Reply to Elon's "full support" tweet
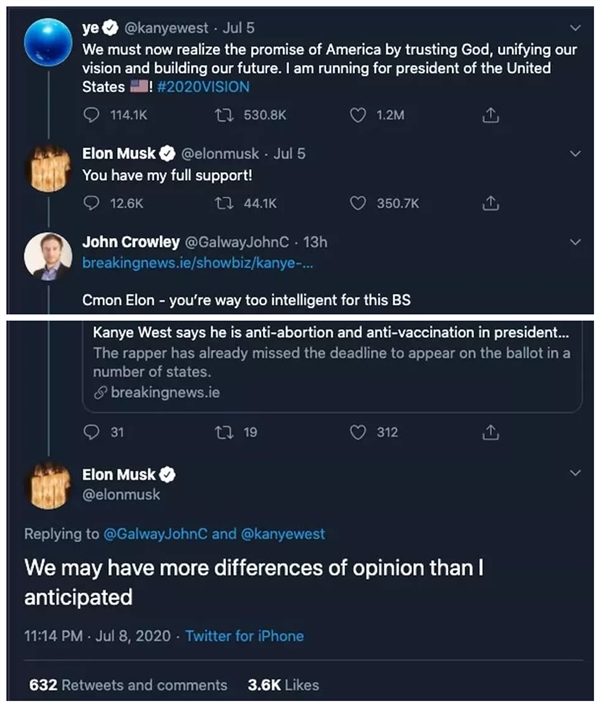Image resolution: width=600 pixels, height=707 pixels. click(92, 203)
